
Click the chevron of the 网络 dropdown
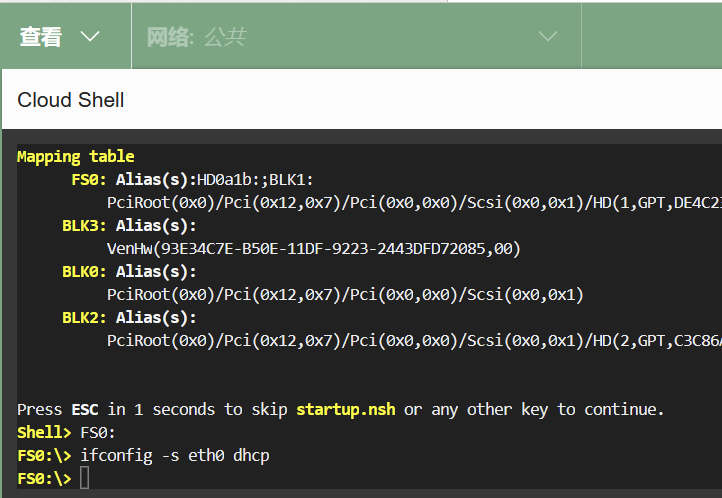547,37
